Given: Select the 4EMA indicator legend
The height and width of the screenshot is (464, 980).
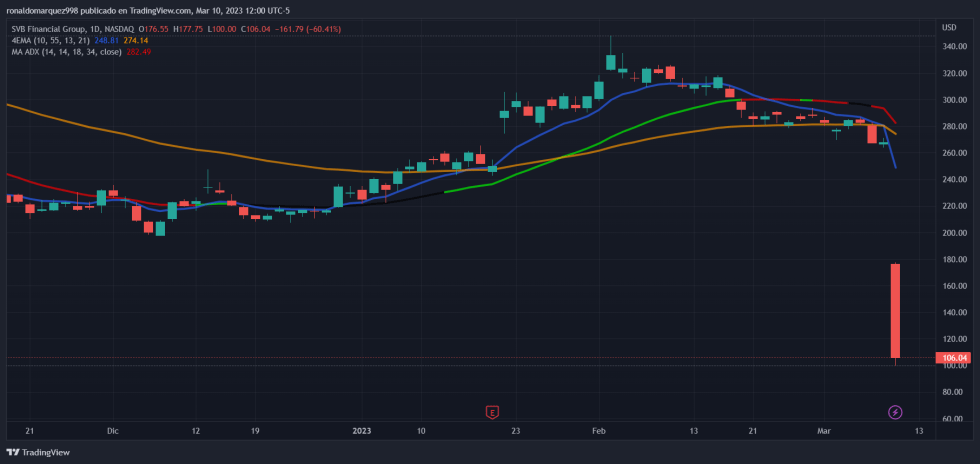Looking at the screenshot, I should [x=50, y=40].
